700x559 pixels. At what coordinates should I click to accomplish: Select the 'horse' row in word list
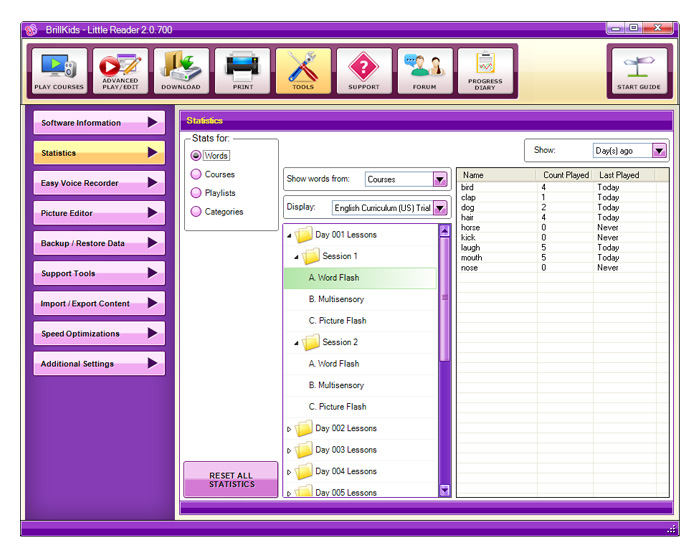[562, 227]
